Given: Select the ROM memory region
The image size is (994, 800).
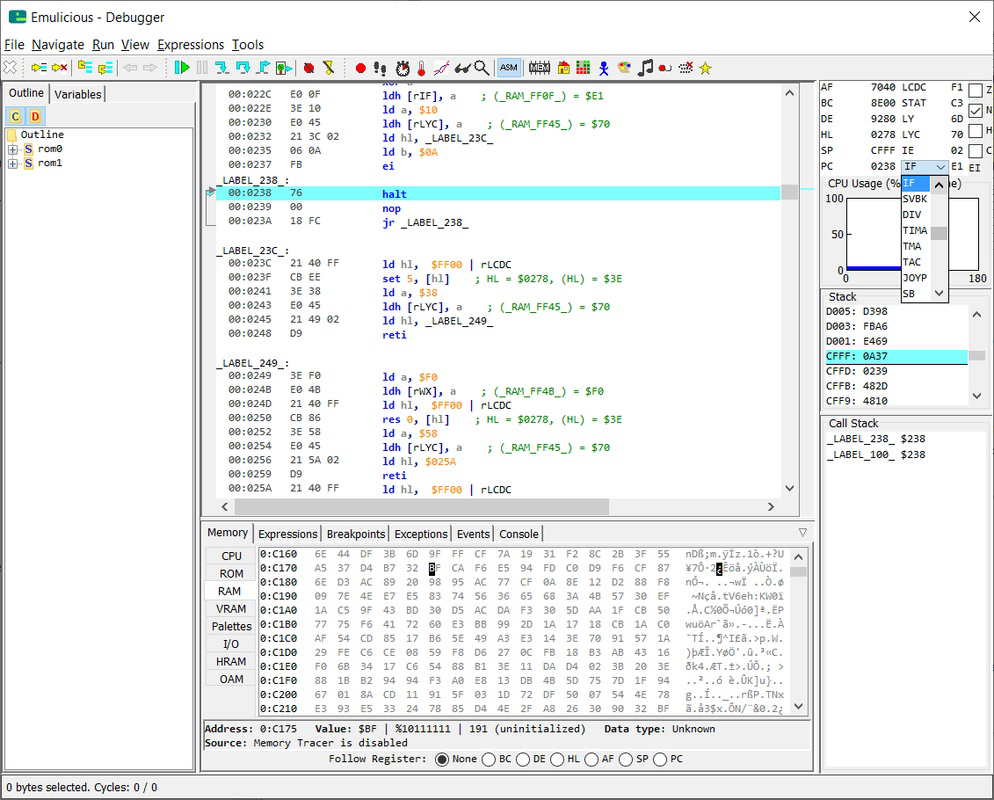Looking at the screenshot, I should click(231, 574).
